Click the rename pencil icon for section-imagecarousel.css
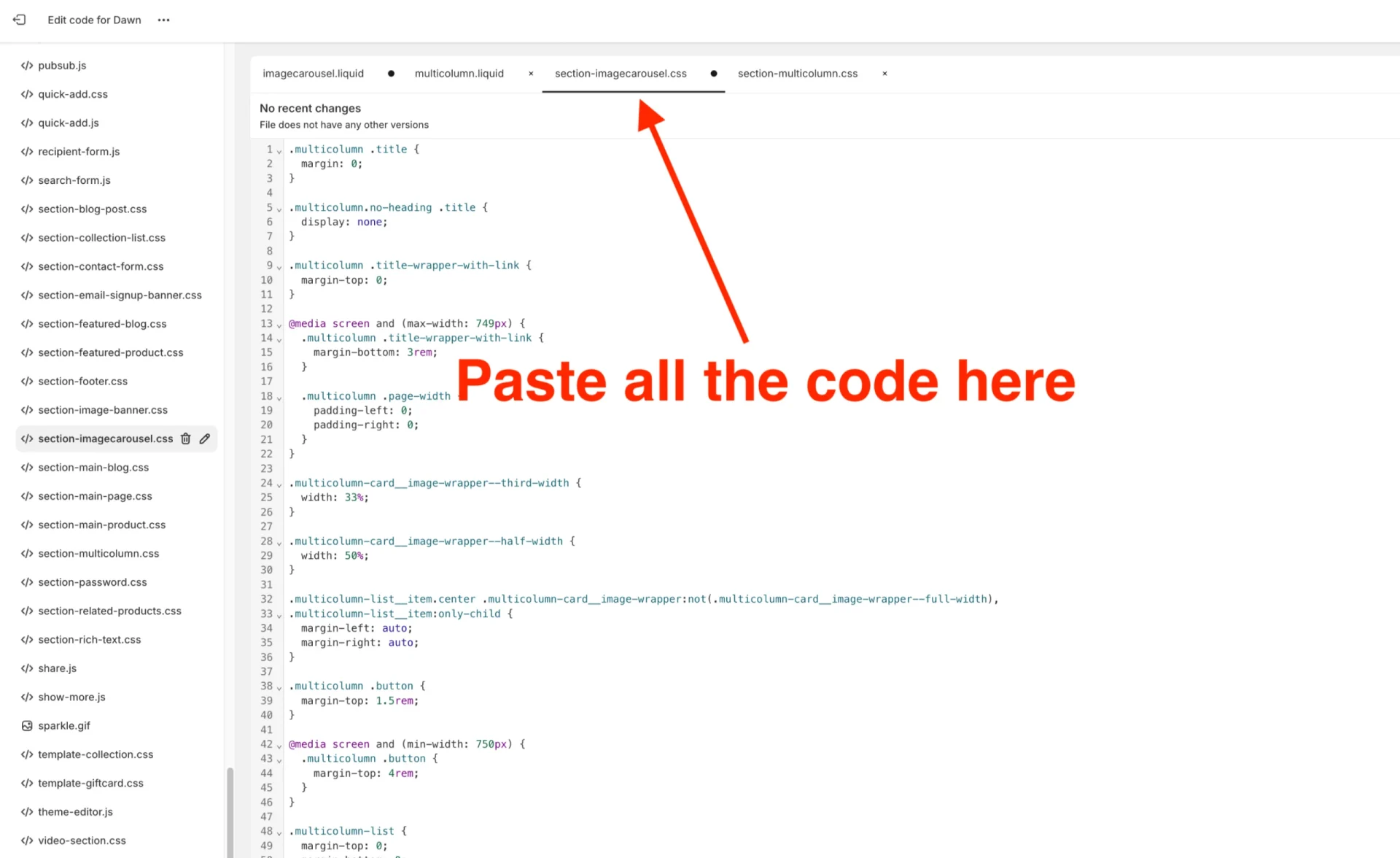The height and width of the screenshot is (858, 1400). [x=204, y=438]
